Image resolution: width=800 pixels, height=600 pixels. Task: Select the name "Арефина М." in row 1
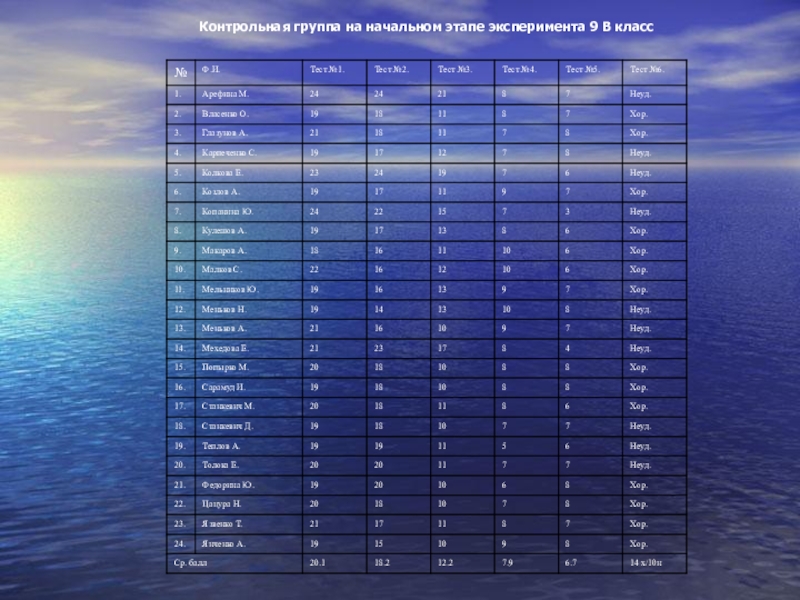225,94
